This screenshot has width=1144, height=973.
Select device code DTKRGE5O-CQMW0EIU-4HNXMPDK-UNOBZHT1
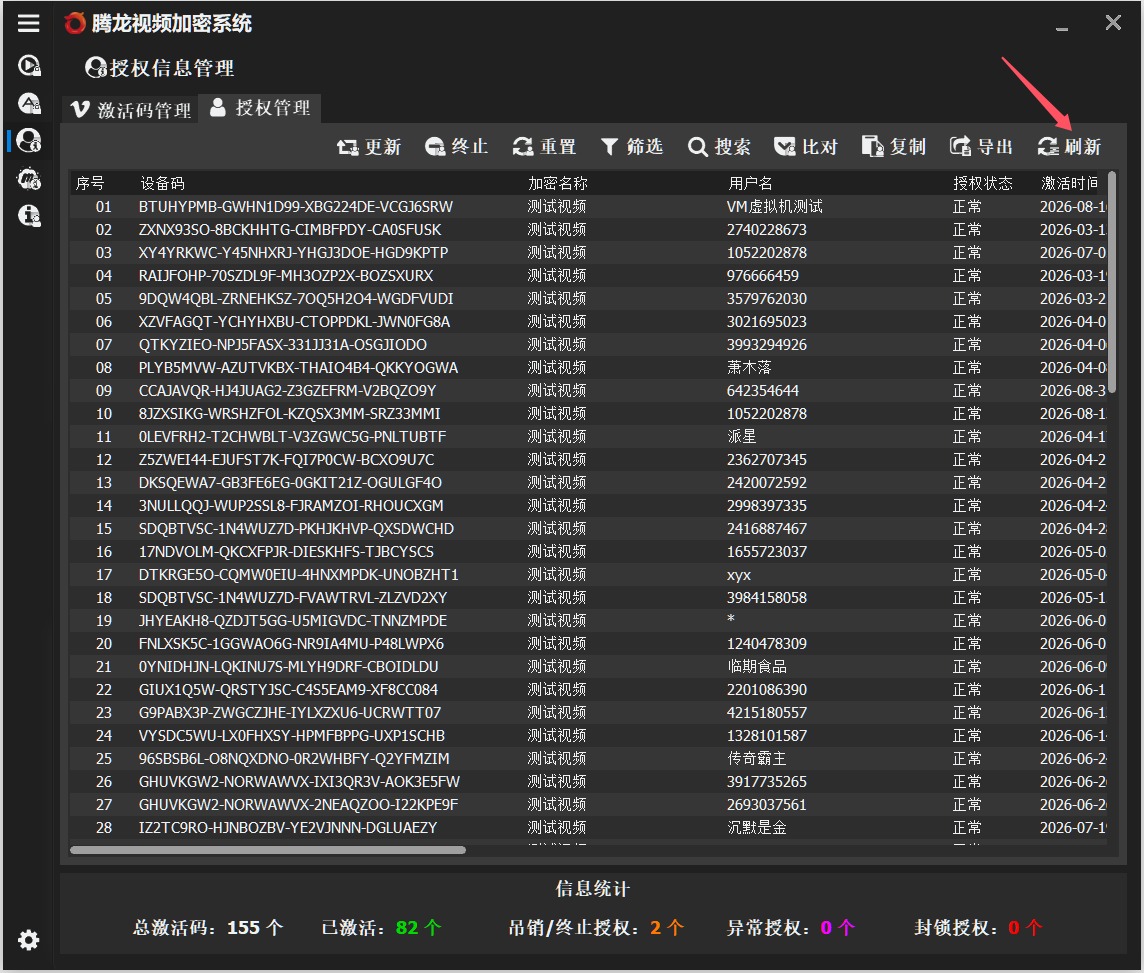(298, 575)
